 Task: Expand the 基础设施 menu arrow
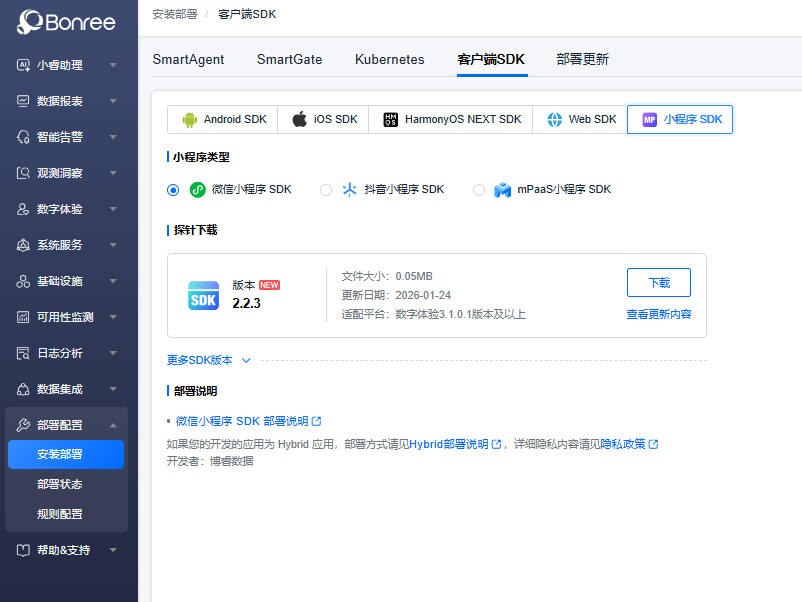click(x=113, y=281)
